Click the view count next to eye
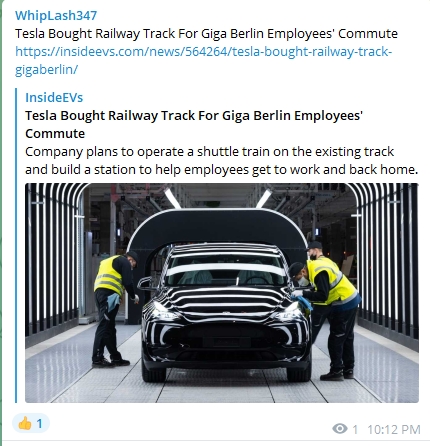This screenshot has height=446, width=430. coord(355,429)
